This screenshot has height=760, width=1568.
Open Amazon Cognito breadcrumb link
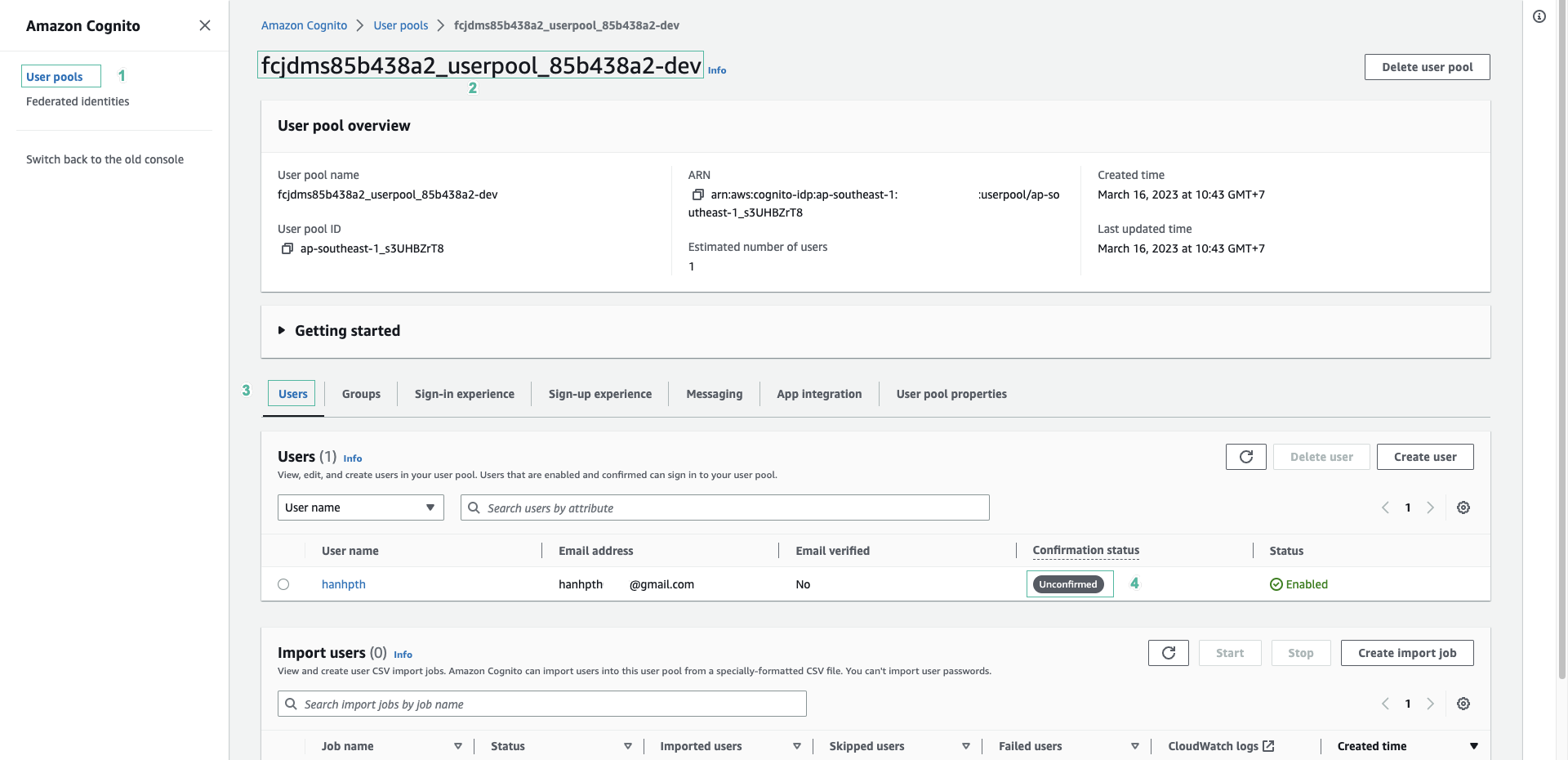[304, 25]
